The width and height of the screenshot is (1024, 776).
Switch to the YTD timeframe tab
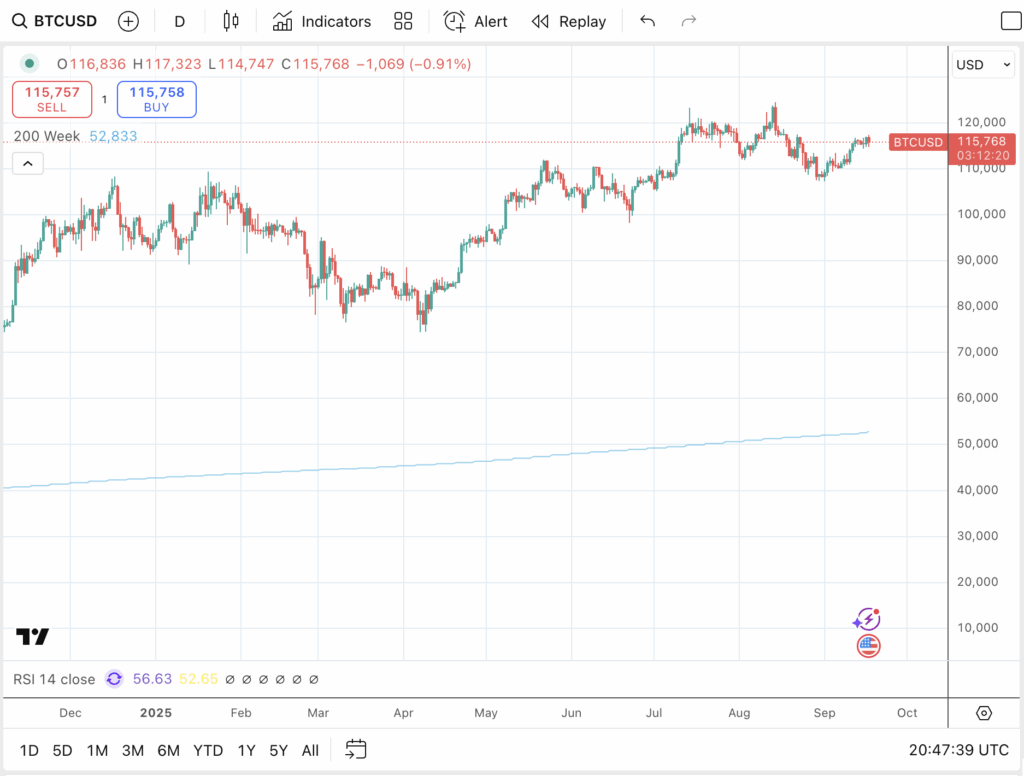208,750
